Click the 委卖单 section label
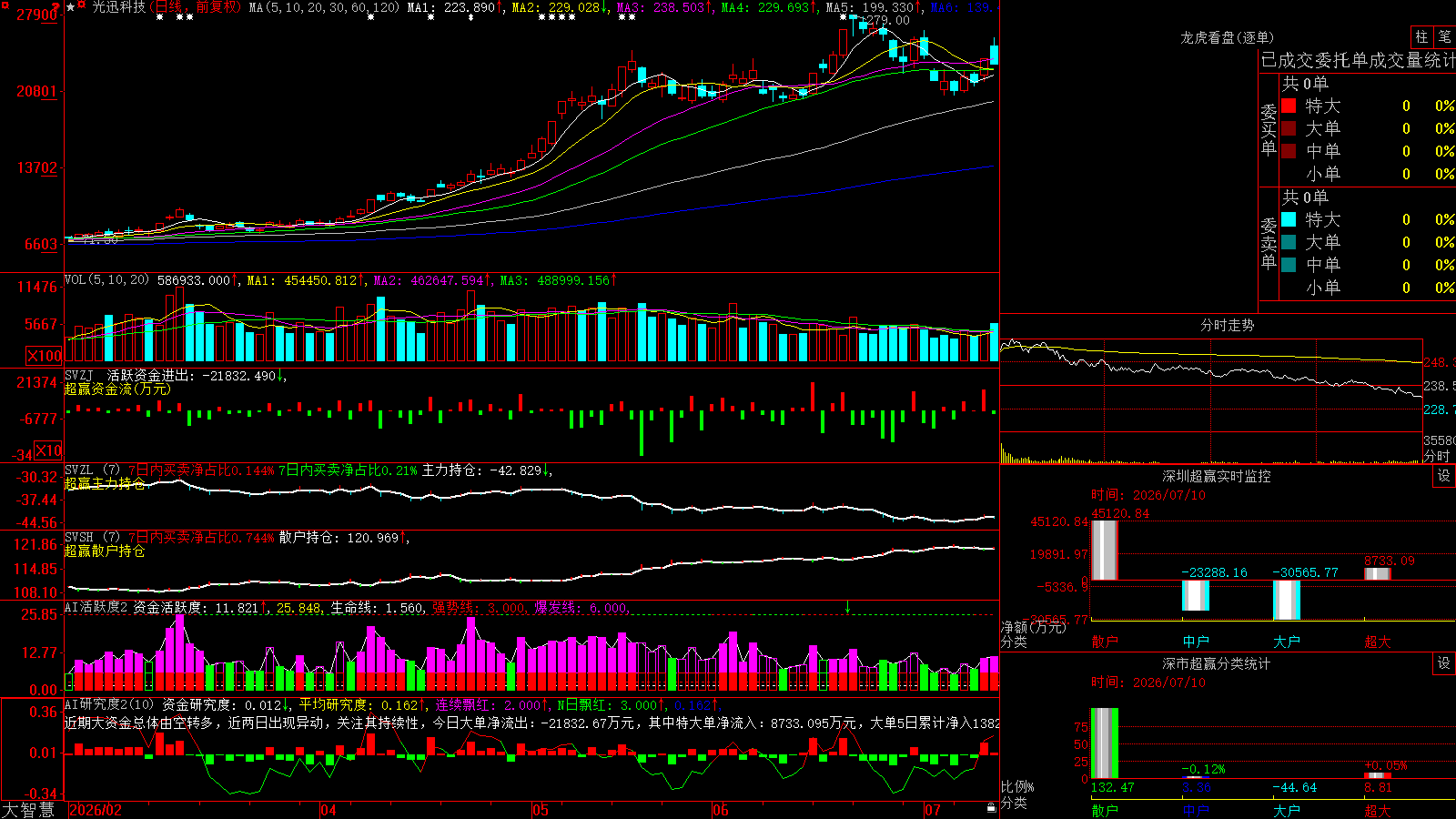 click(1269, 243)
